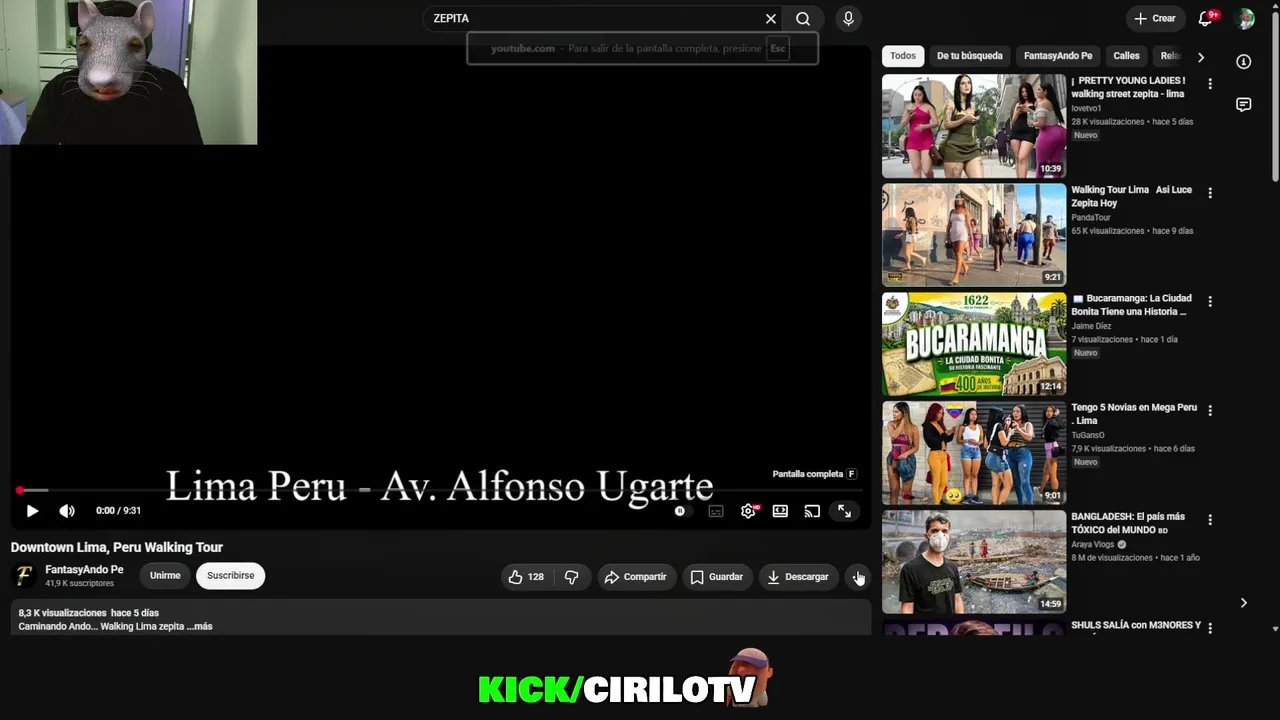1280x720 pixels.
Task: Open the FantasyAndo Pe channel avatar
Action: [24, 576]
